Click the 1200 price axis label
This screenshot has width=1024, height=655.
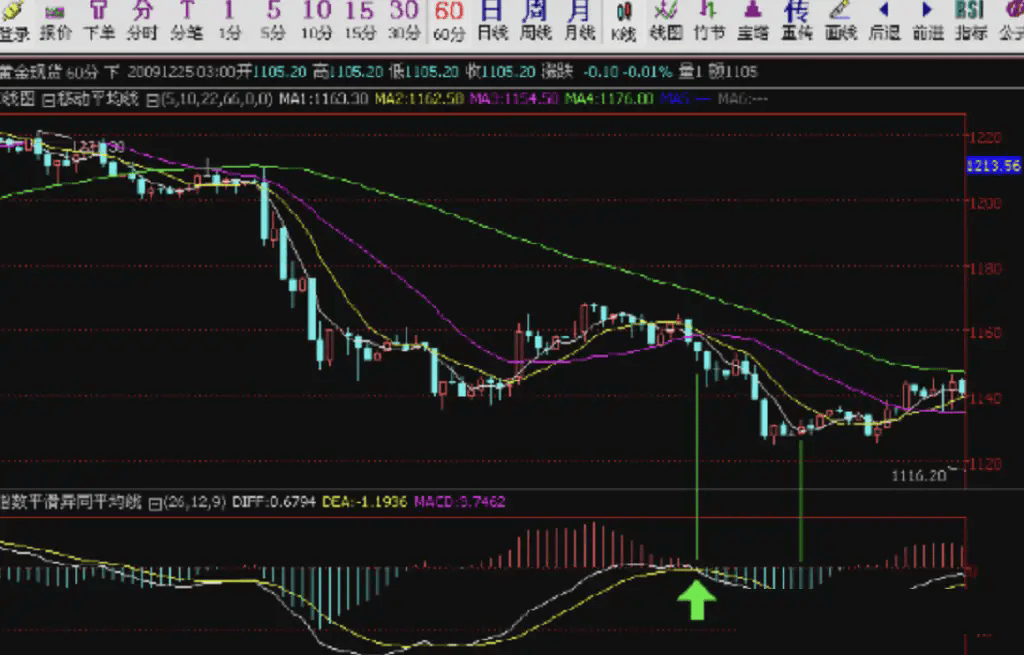(985, 203)
